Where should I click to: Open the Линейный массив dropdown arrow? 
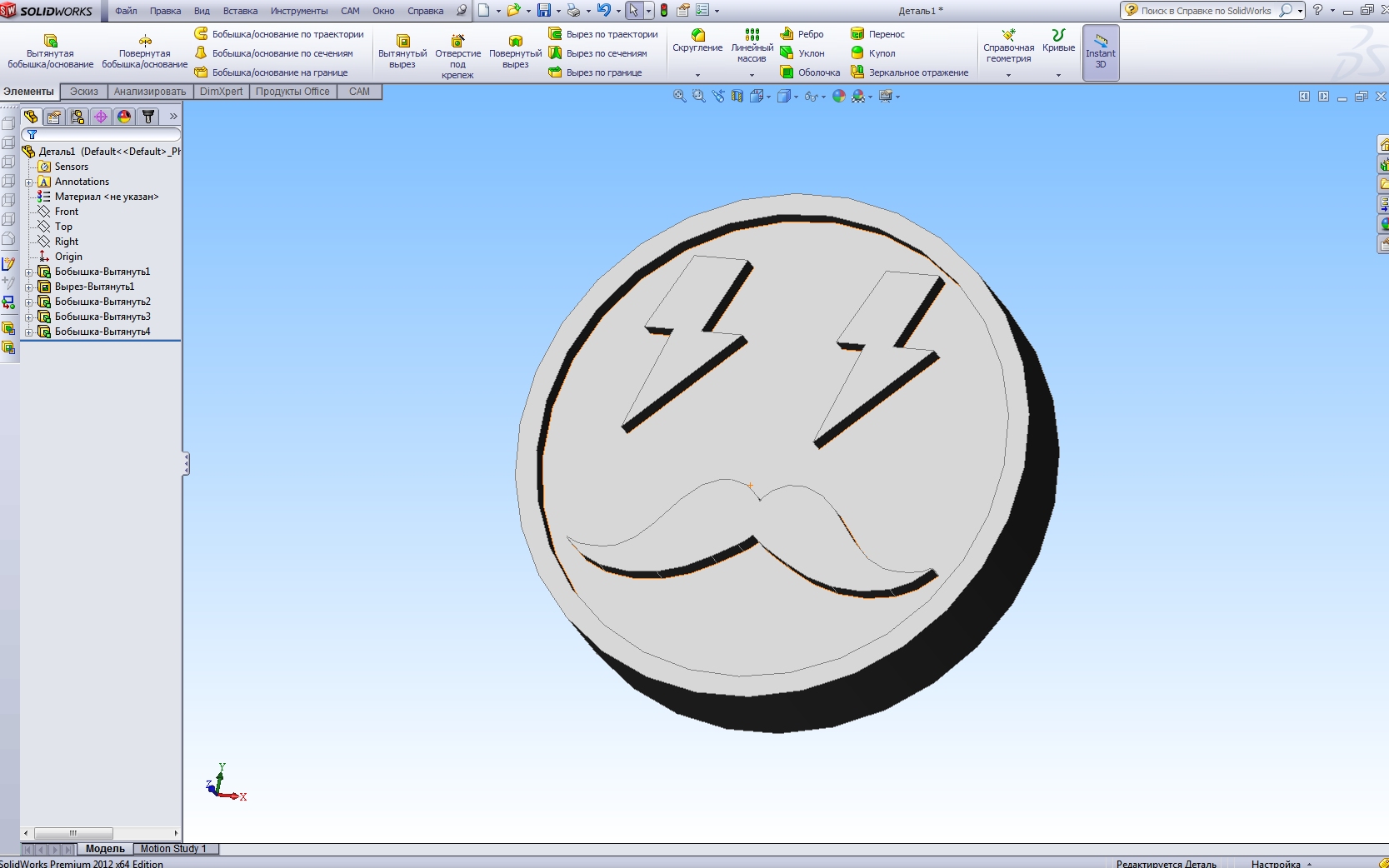coord(752,76)
